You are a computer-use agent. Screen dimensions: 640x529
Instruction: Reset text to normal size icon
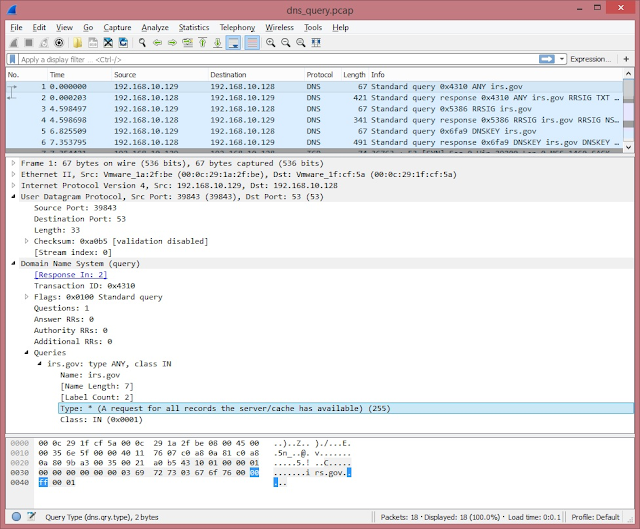[300, 42]
